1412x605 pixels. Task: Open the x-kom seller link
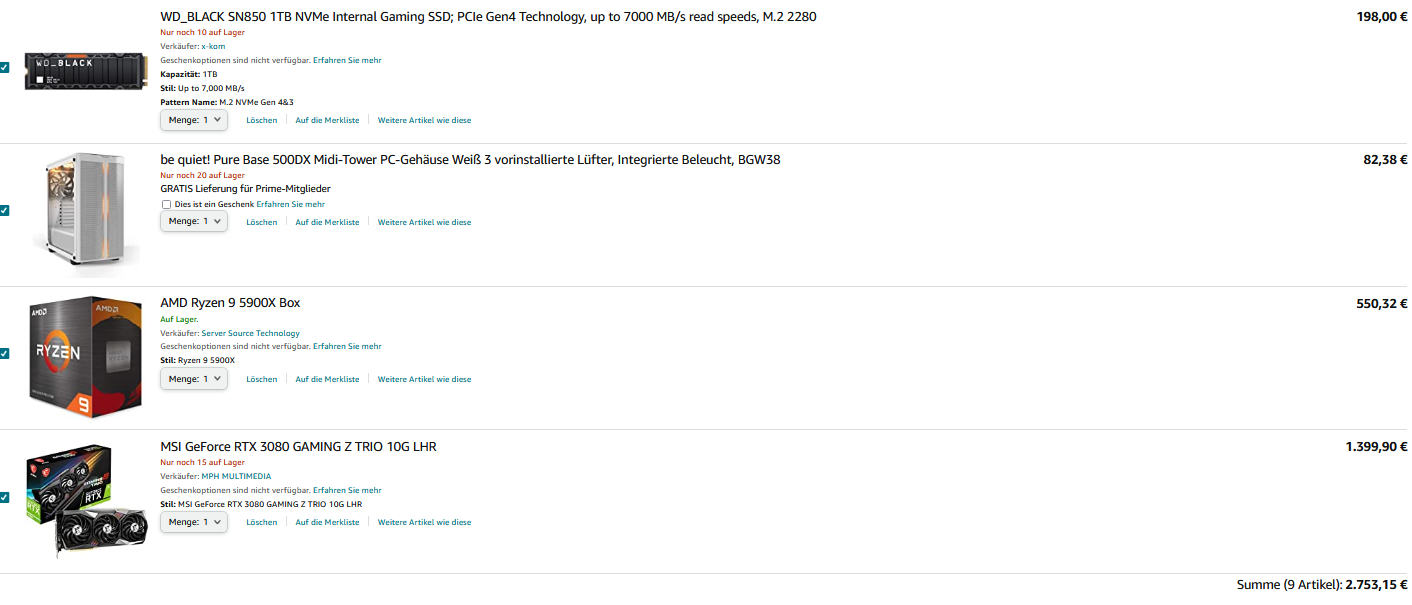point(213,46)
